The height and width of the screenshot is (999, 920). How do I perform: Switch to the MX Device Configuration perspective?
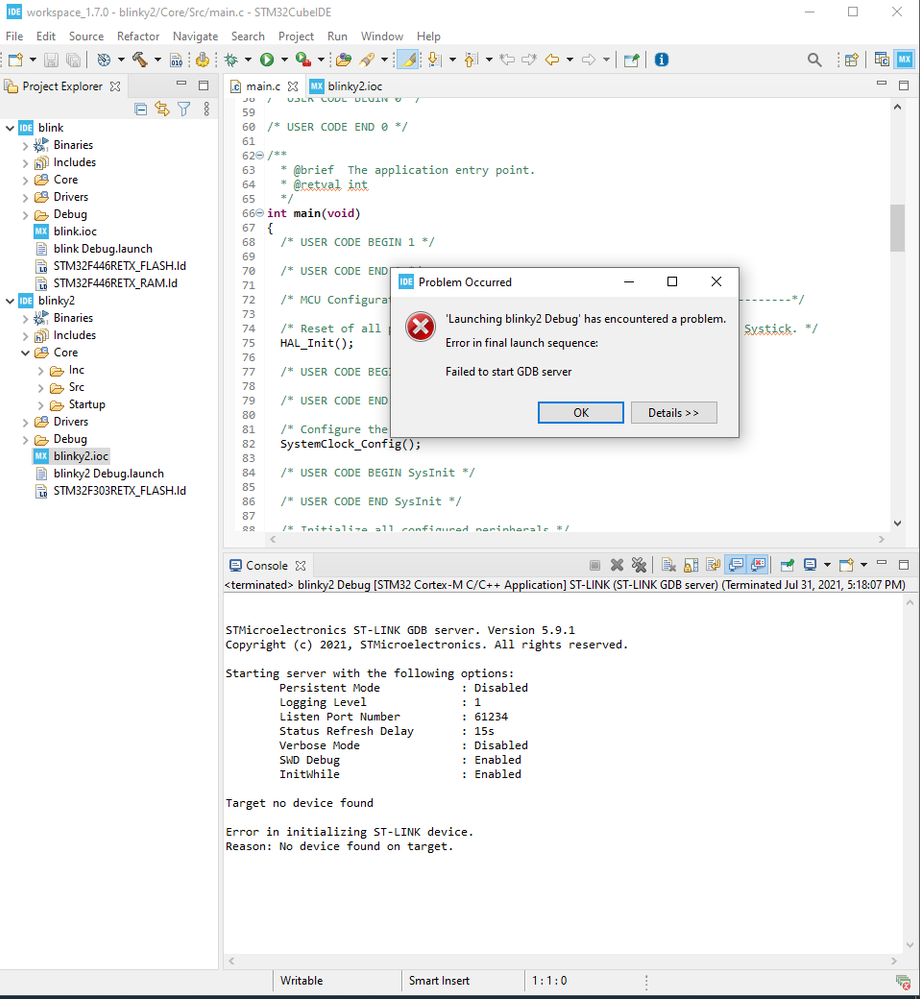tap(905, 60)
